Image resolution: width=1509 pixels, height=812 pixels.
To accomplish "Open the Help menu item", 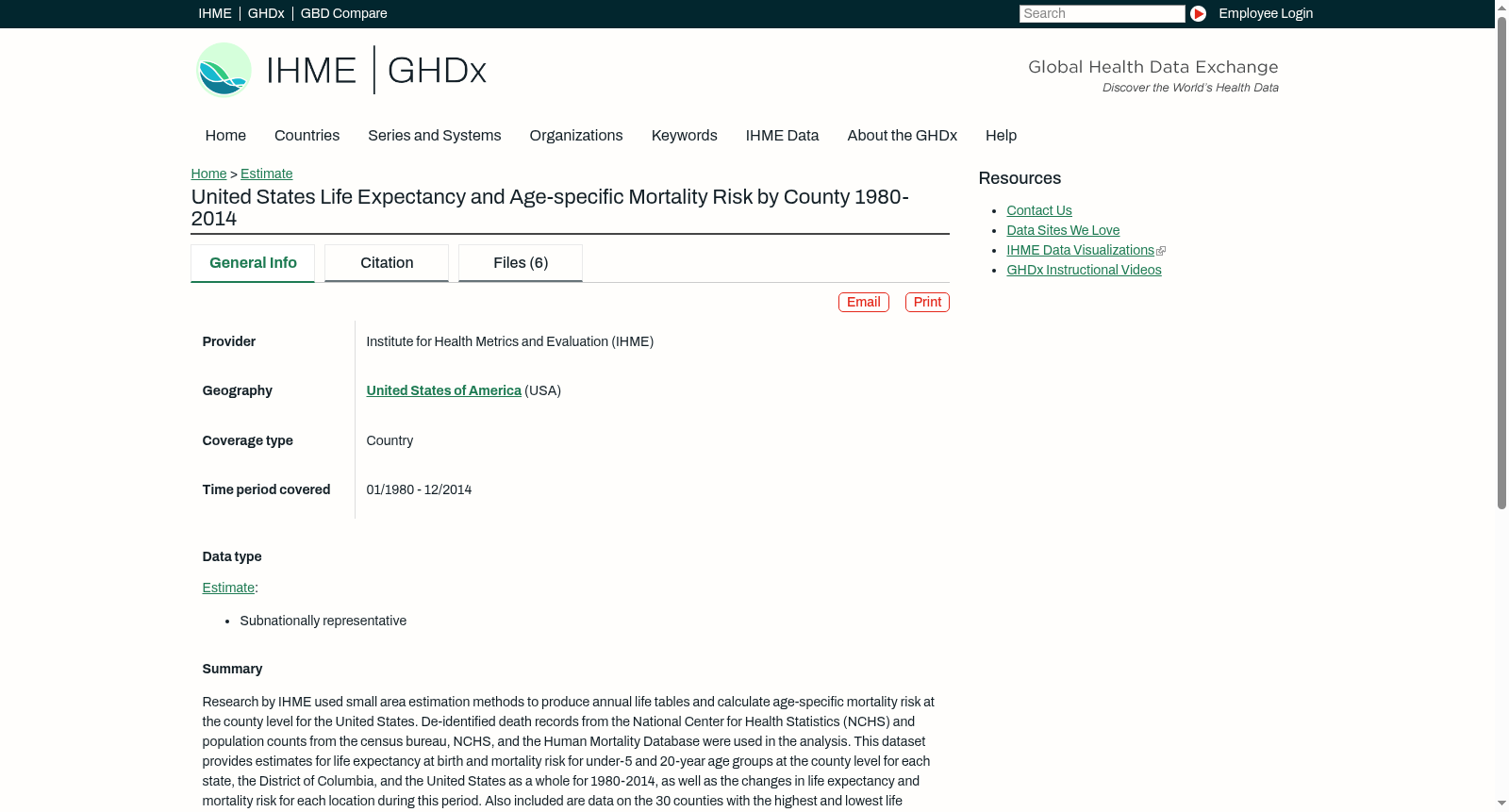I will click(1001, 136).
